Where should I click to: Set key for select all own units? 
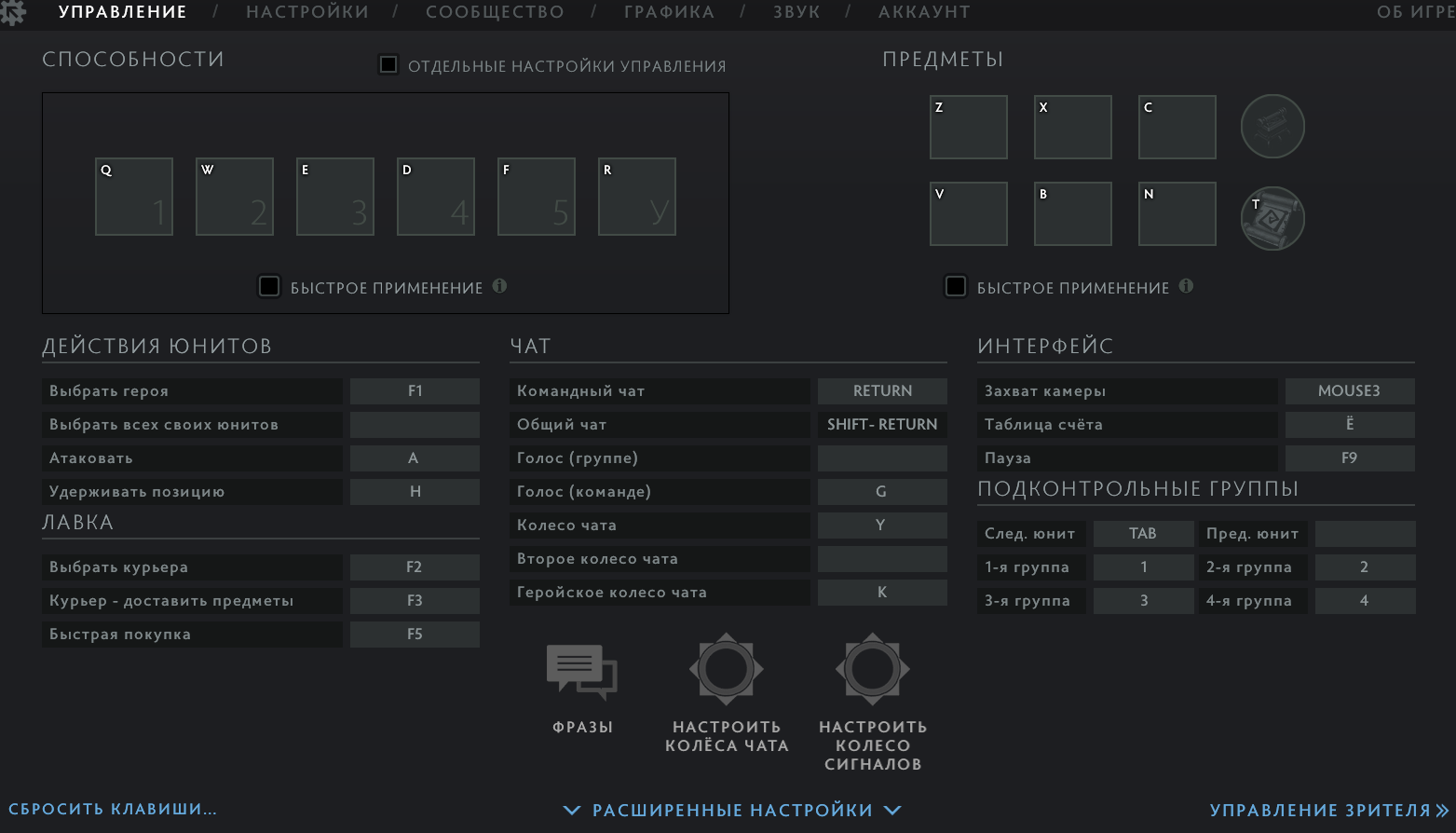[415, 425]
